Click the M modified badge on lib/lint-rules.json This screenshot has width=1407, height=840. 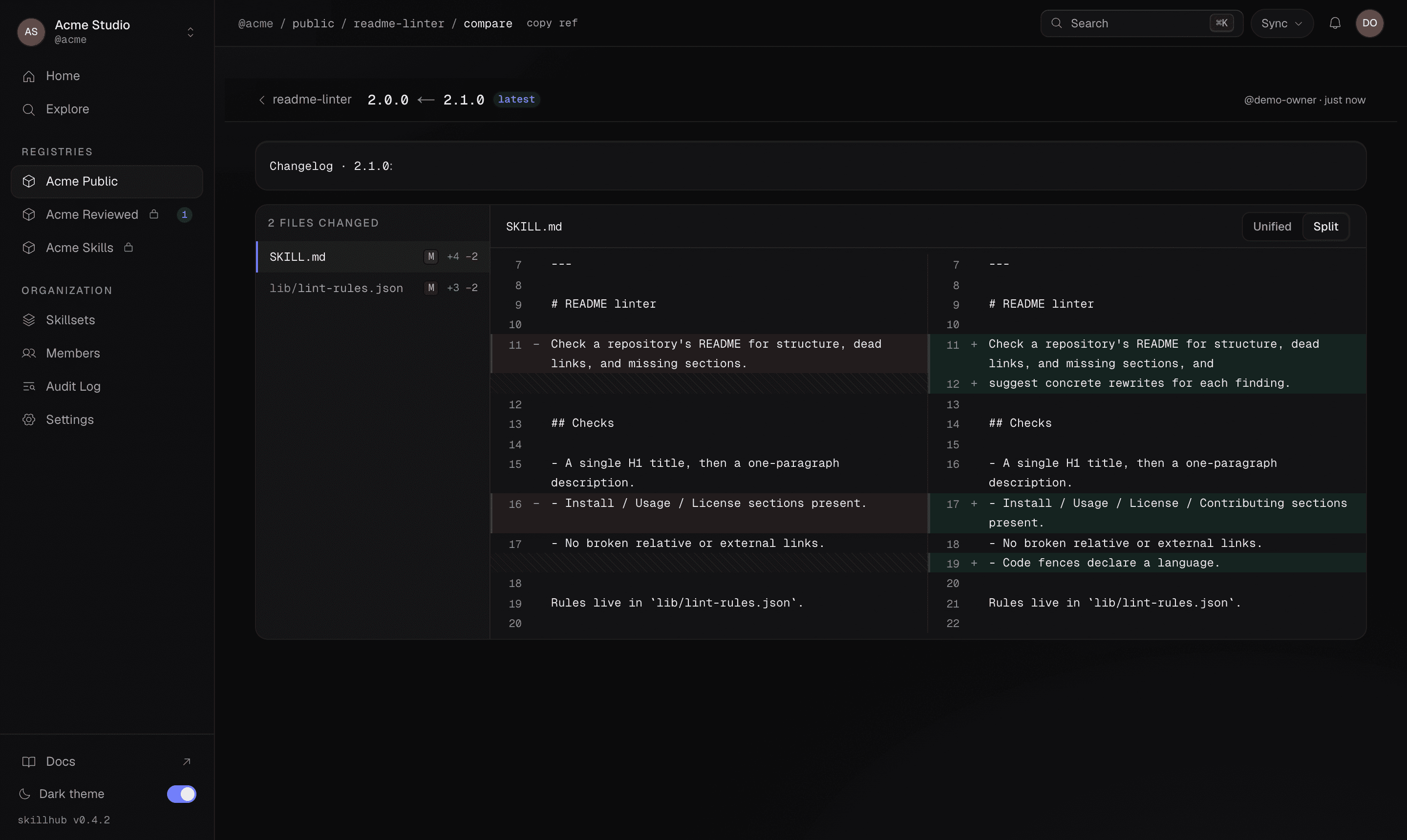click(x=431, y=288)
